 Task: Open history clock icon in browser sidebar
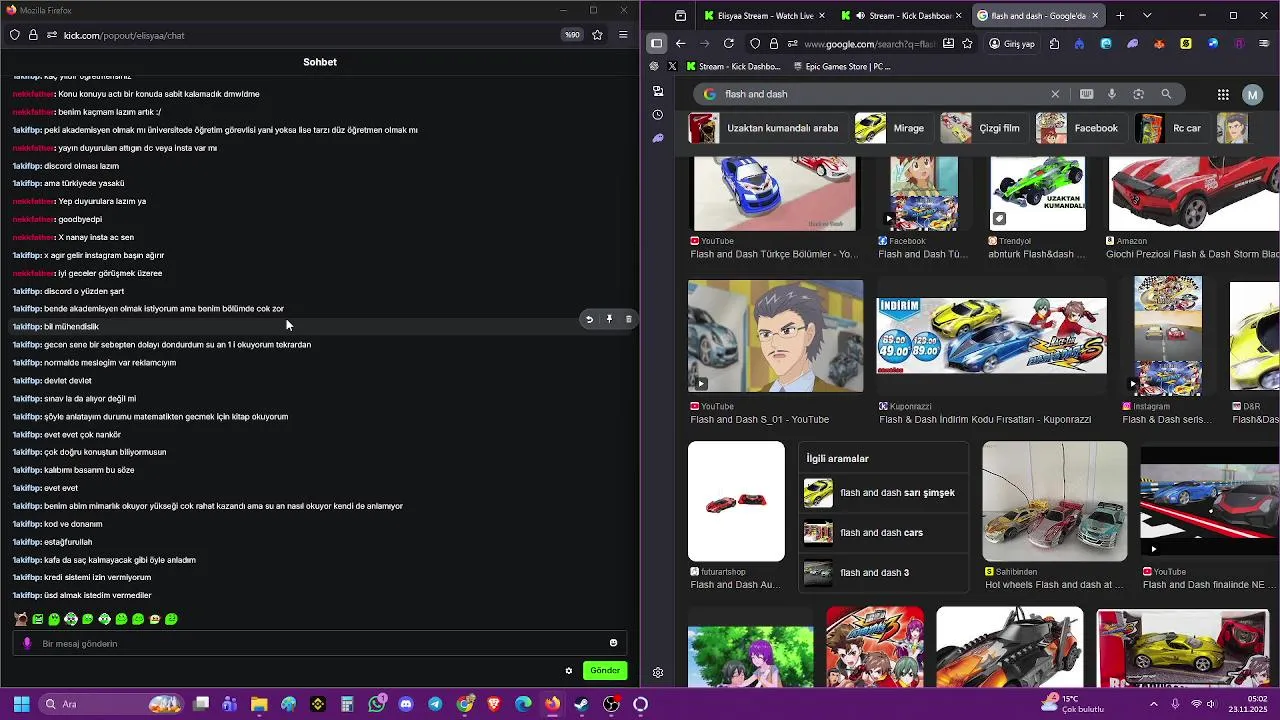(657, 115)
